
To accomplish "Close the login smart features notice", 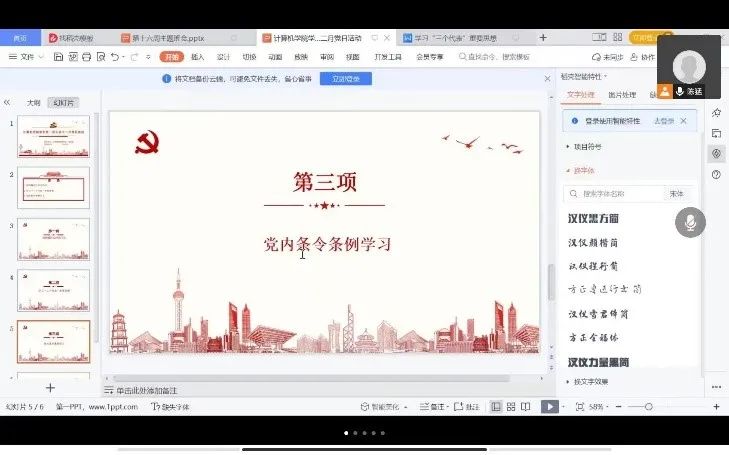I will (684, 121).
